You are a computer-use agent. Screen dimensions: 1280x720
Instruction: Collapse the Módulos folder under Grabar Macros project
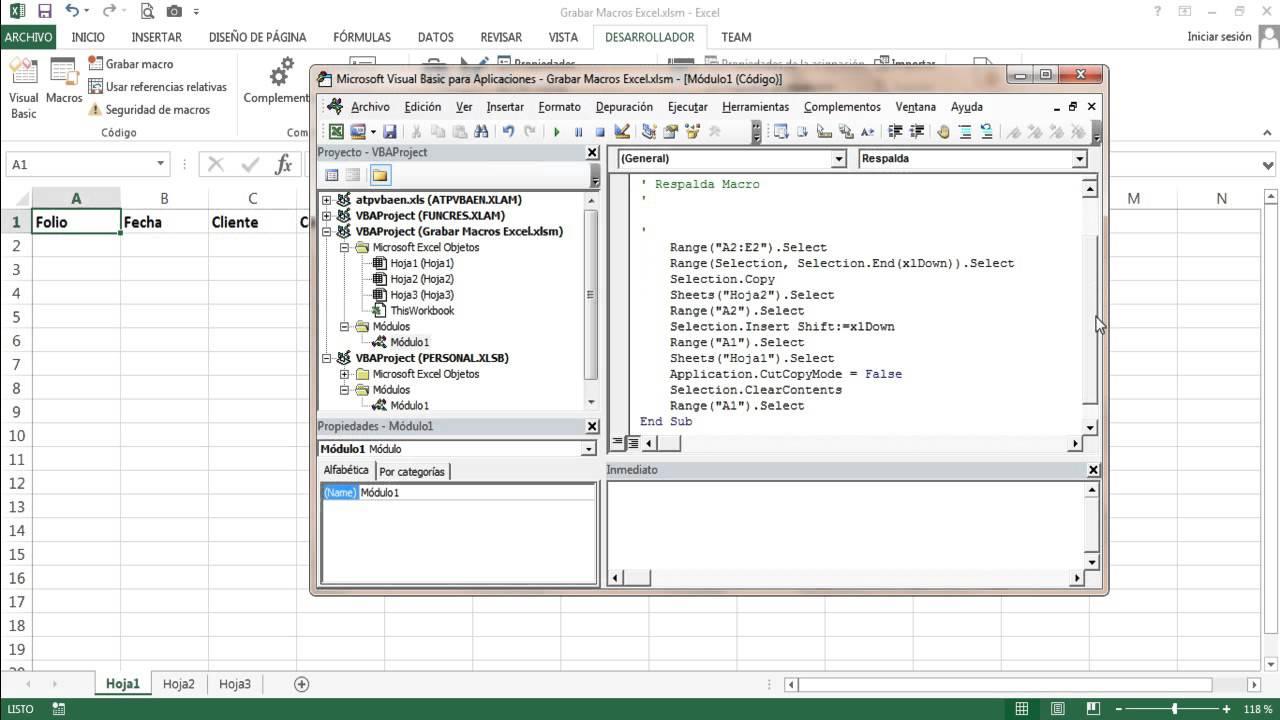pos(345,326)
